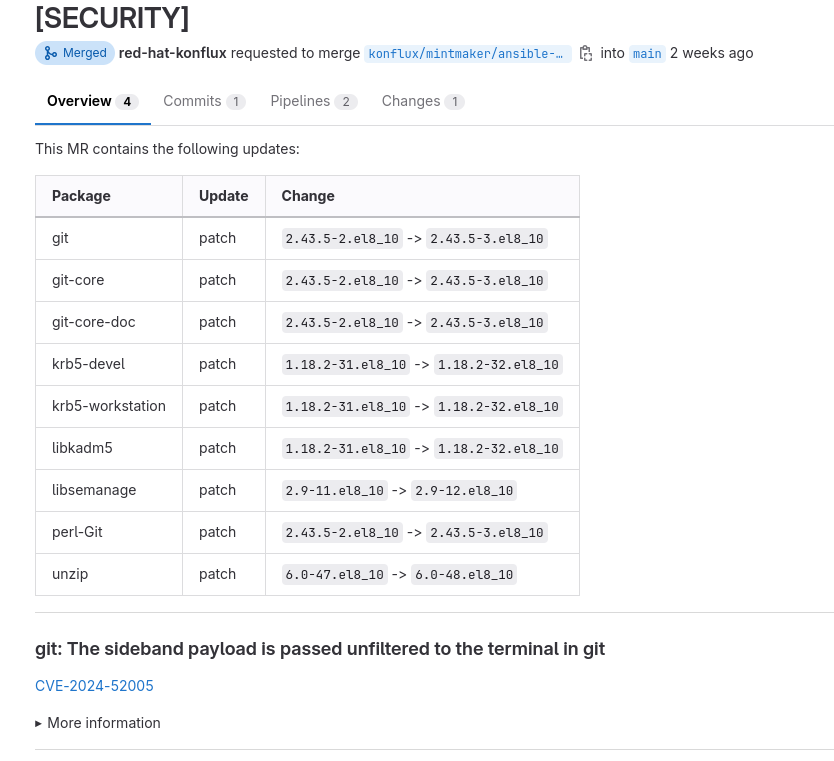The width and height of the screenshot is (834, 761).
Task: Click the Update column header
Action: 223,196
